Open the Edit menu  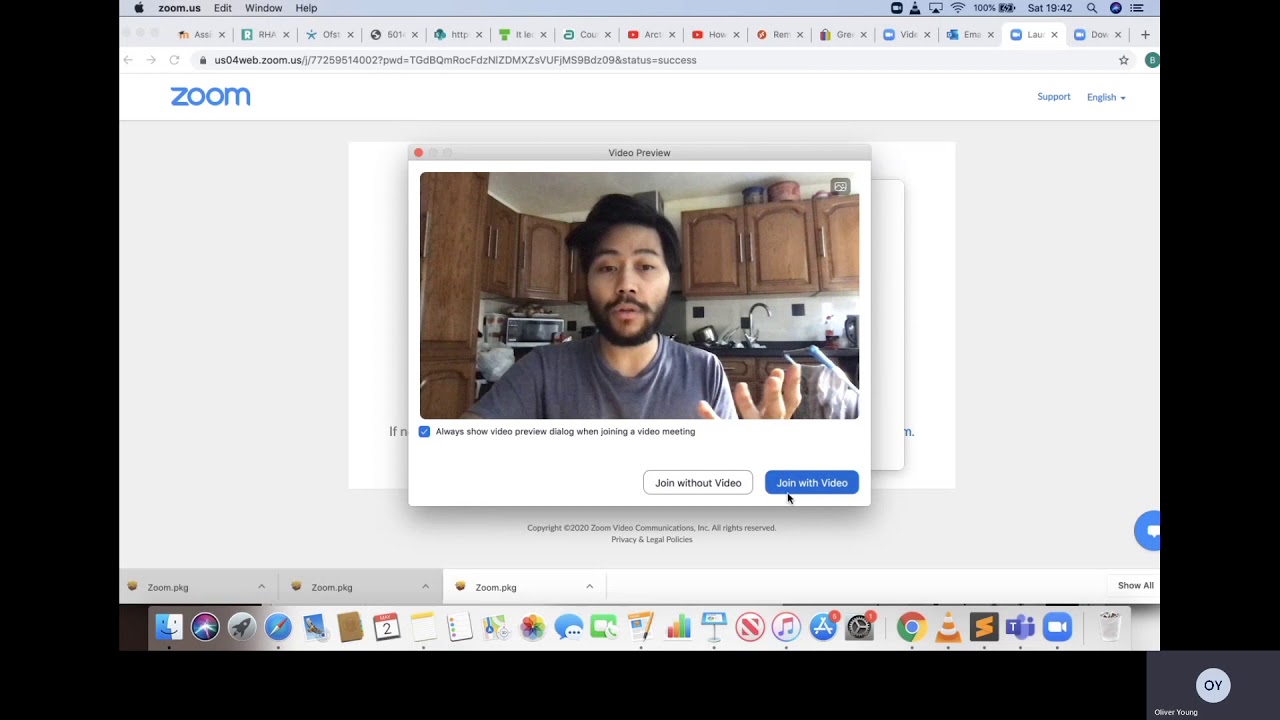coord(222,8)
